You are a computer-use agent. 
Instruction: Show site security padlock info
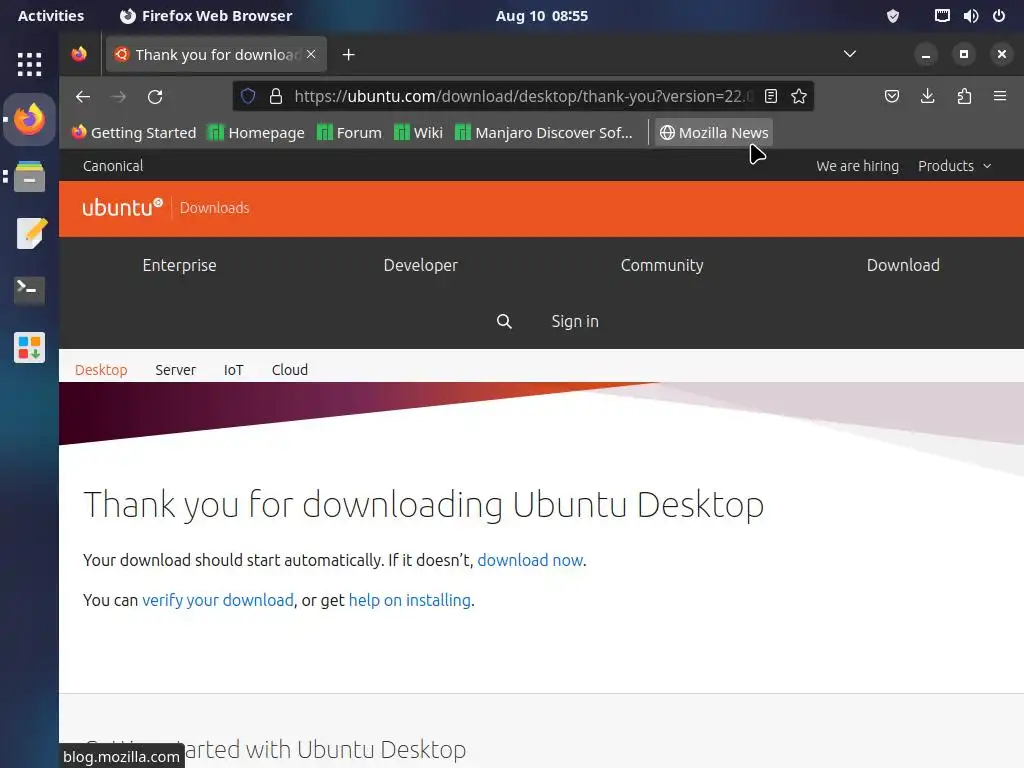[276, 97]
